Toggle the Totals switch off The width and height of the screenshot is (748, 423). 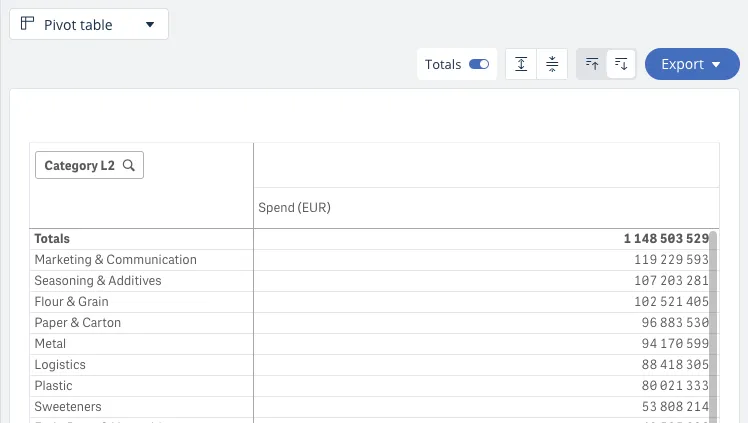(x=479, y=64)
